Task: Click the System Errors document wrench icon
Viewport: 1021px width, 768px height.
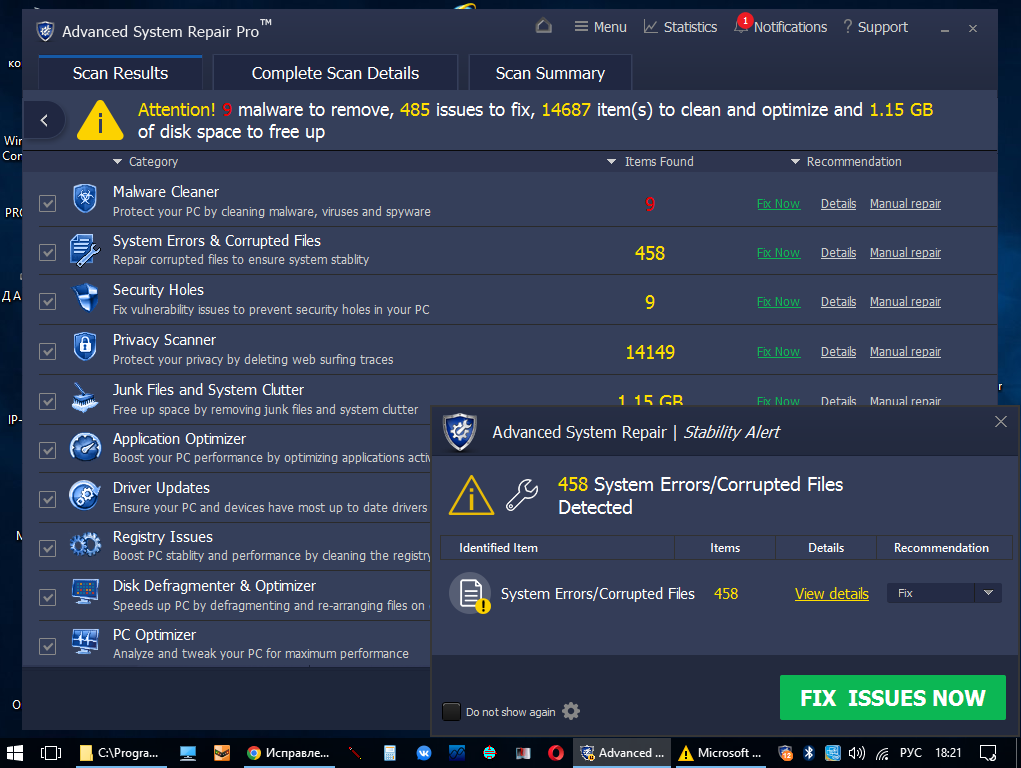Action: click(85, 250)
